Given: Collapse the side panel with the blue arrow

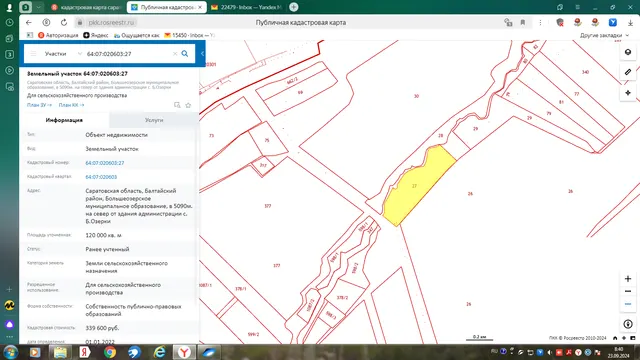Looking at the screenshot, I should click(x=202, y=53).
